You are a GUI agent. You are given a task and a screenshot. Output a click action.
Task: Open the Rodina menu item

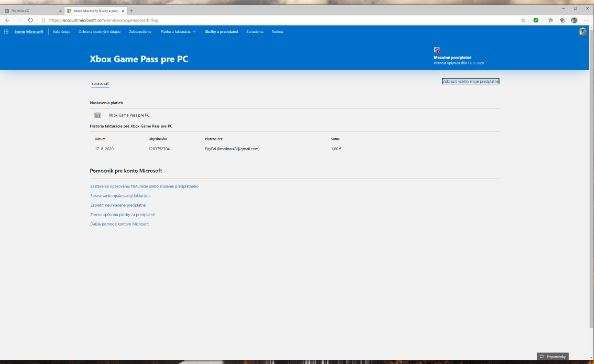(x=277, y=32)
